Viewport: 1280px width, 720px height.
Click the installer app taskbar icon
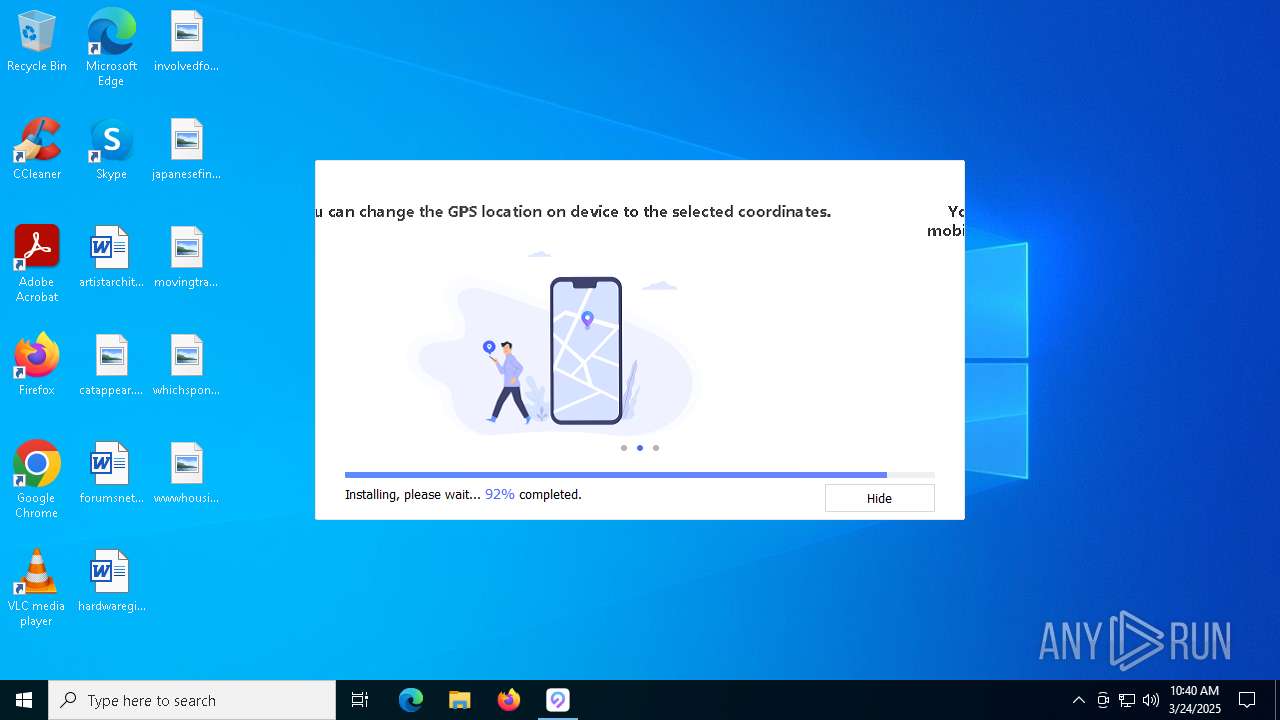point(558,700)
